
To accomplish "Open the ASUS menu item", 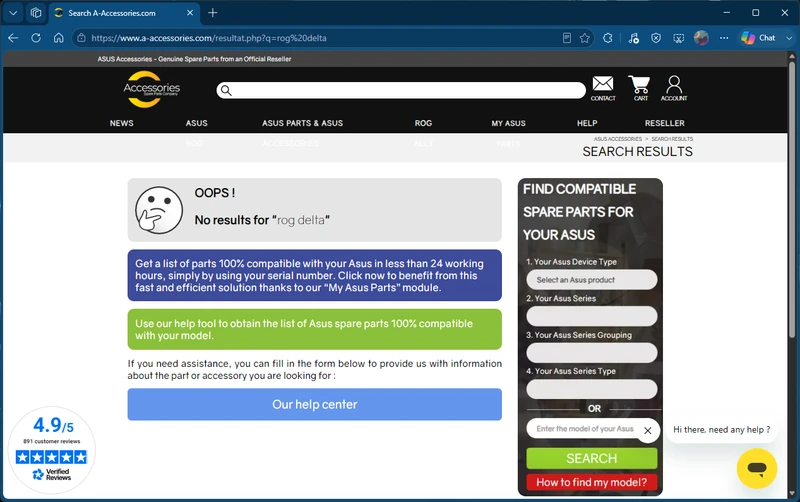I will (x=196, y=123).
